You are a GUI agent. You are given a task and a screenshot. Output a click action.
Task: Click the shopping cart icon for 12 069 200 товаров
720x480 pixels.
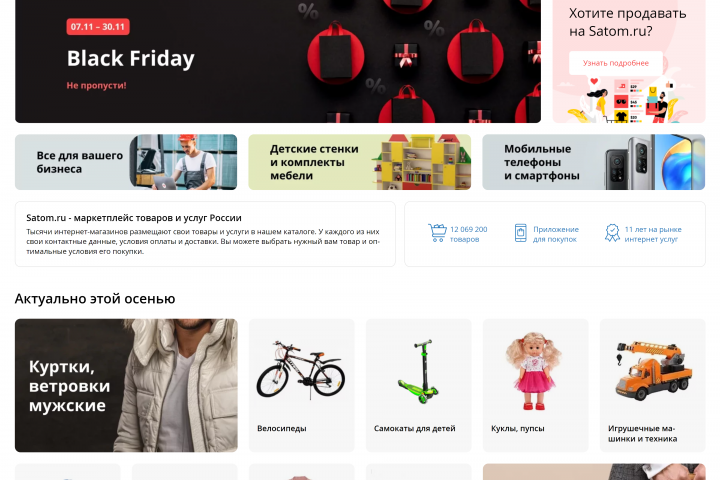pyautogui.click(x=437, y=233)
